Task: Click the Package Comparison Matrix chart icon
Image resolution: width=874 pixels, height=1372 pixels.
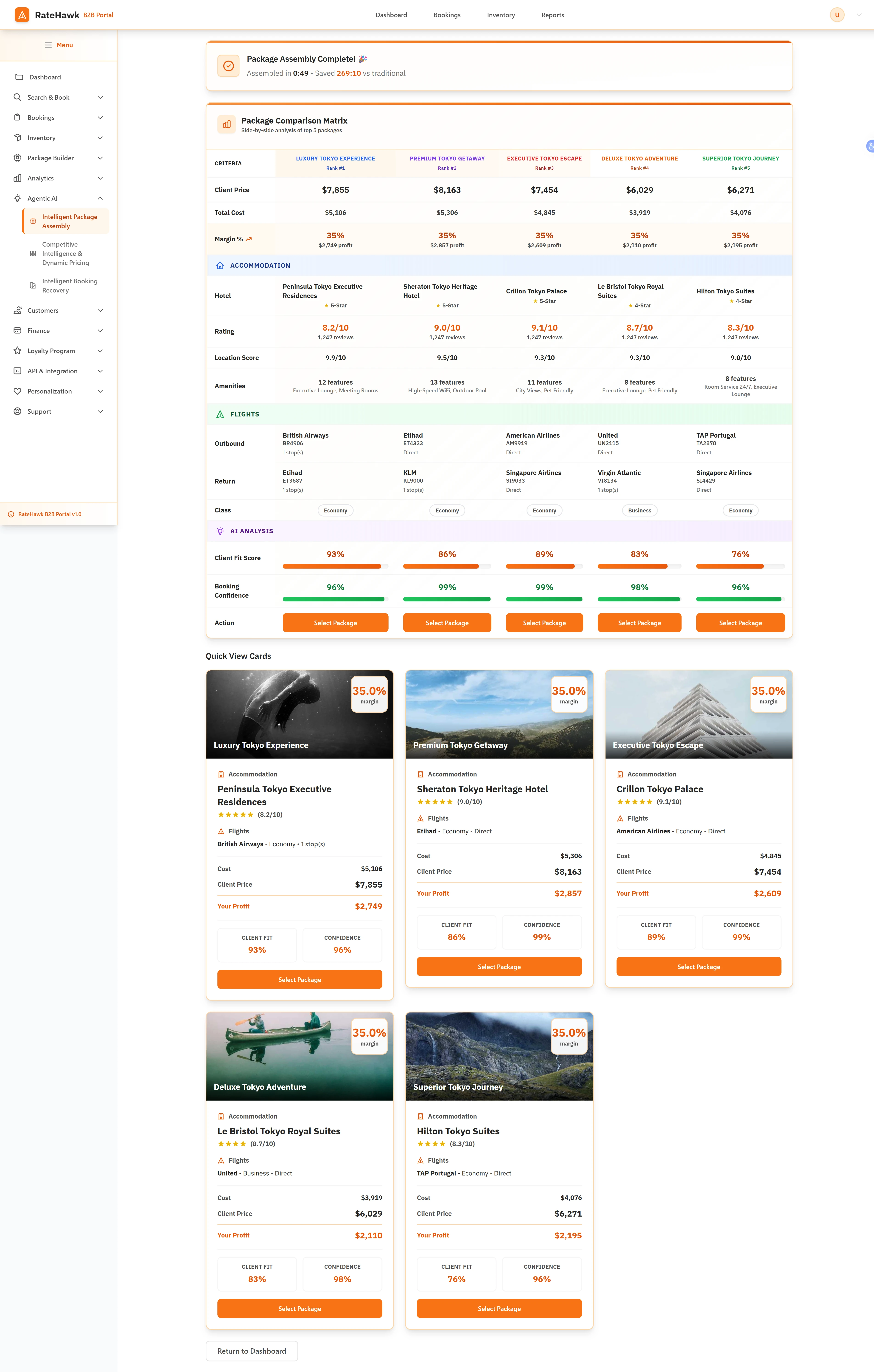Action: coord(226,124)
